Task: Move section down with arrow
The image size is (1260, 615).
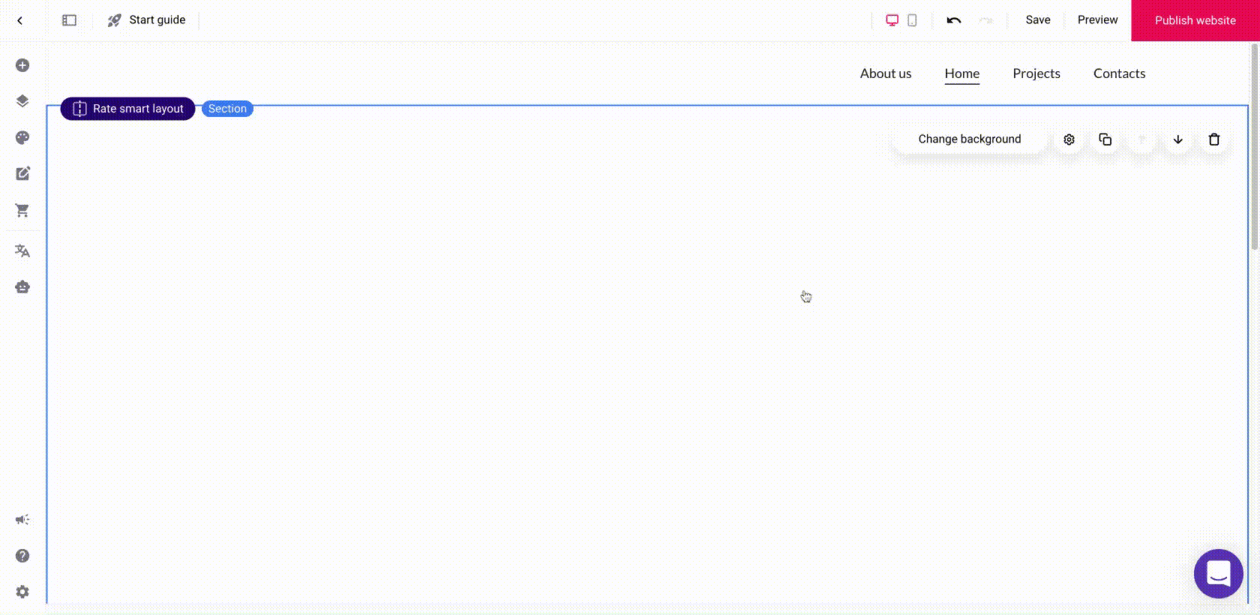Action: point(1178,140)
